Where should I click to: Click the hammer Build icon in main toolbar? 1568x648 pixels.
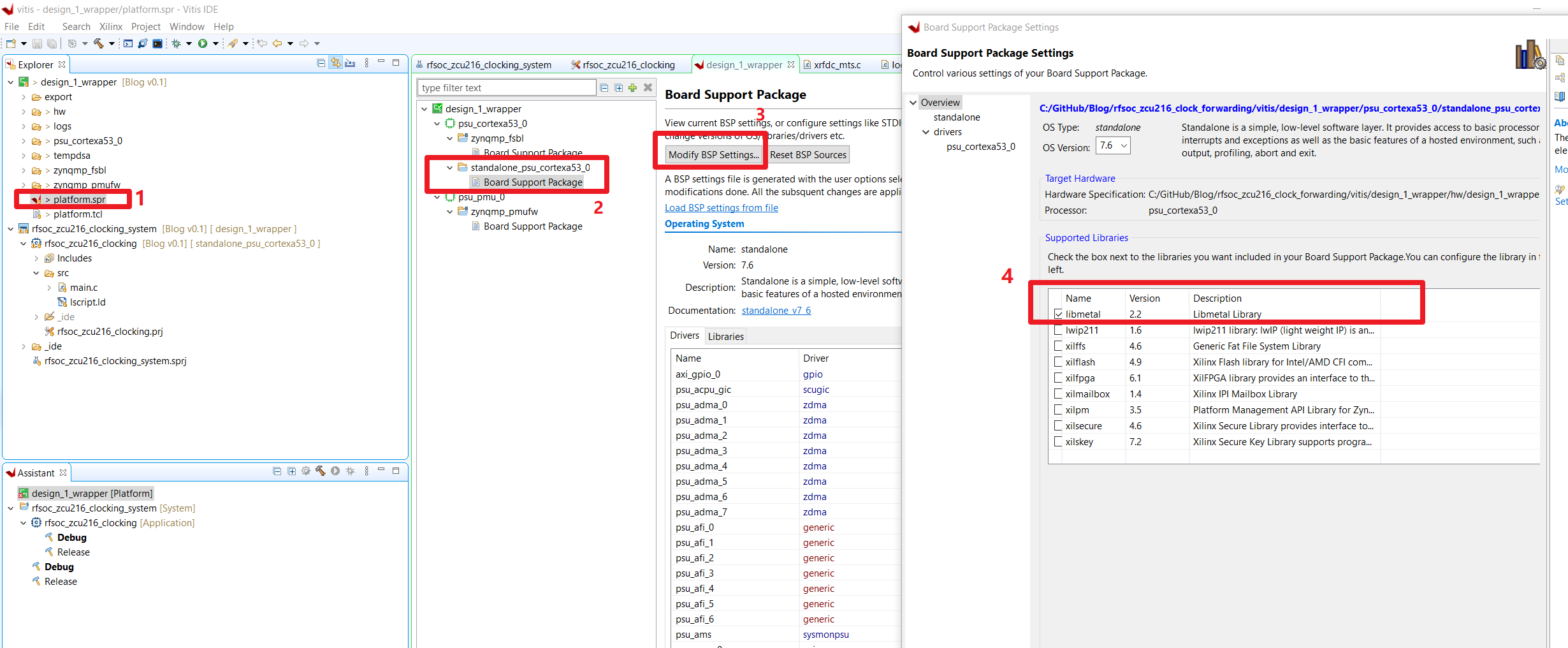point(99,43)
